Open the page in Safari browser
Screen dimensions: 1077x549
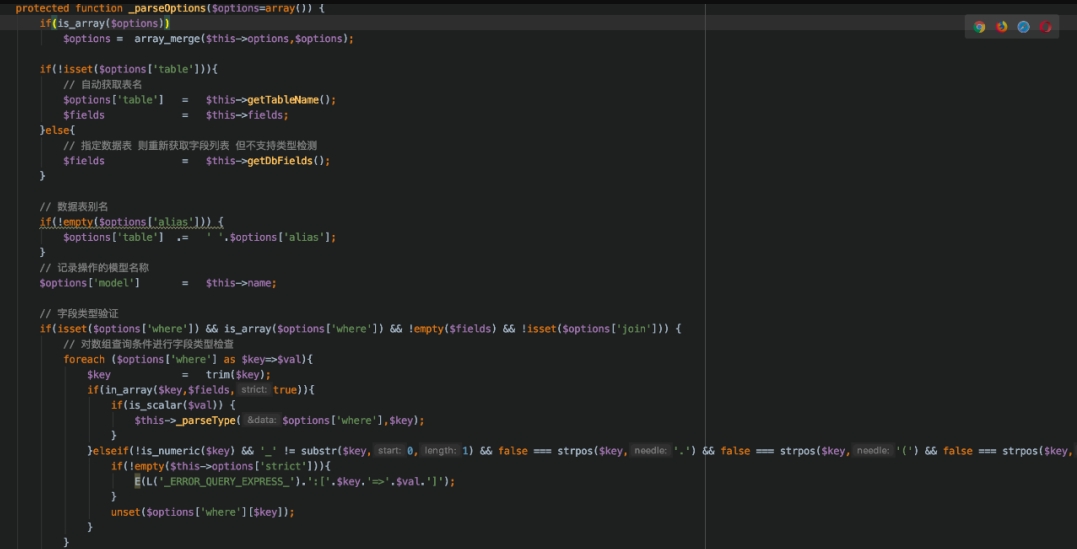[x=1023, y=27]
